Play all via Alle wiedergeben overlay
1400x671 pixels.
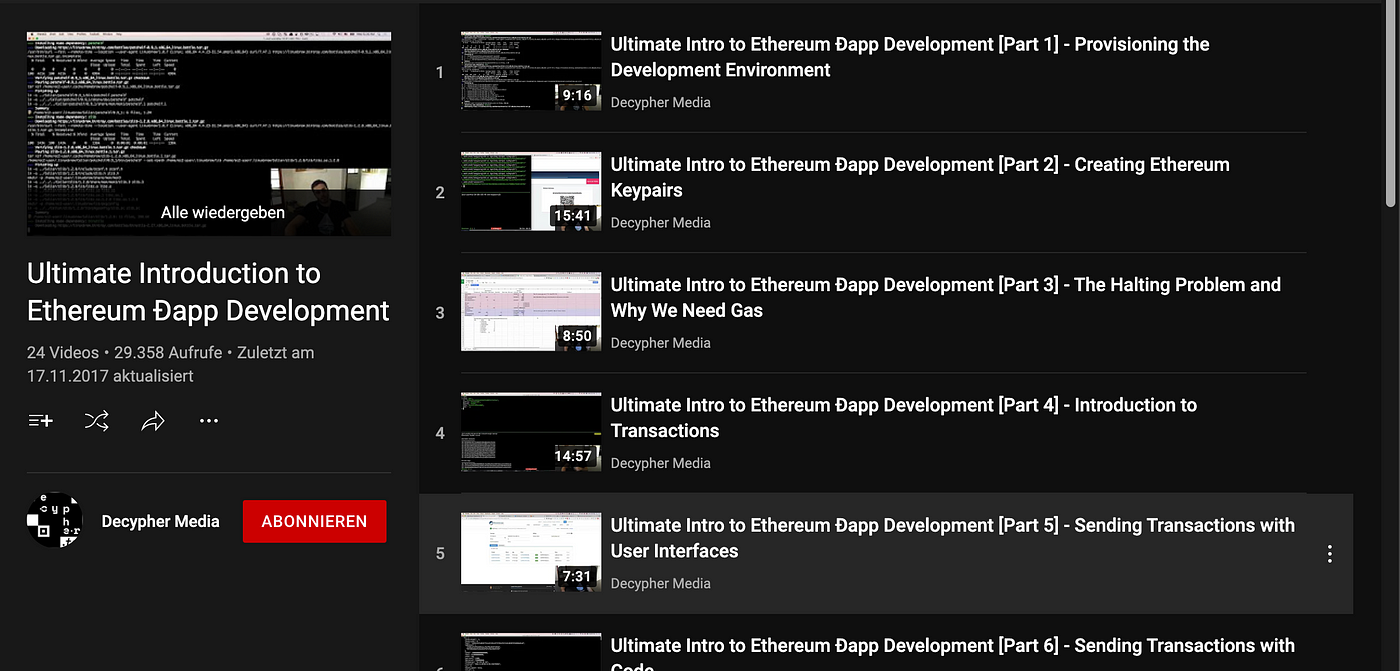222,212
